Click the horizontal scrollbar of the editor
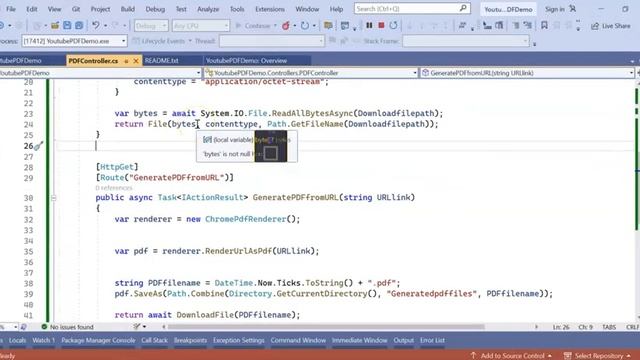This screenshot has height=360, width=640. [x=326, y=327]
